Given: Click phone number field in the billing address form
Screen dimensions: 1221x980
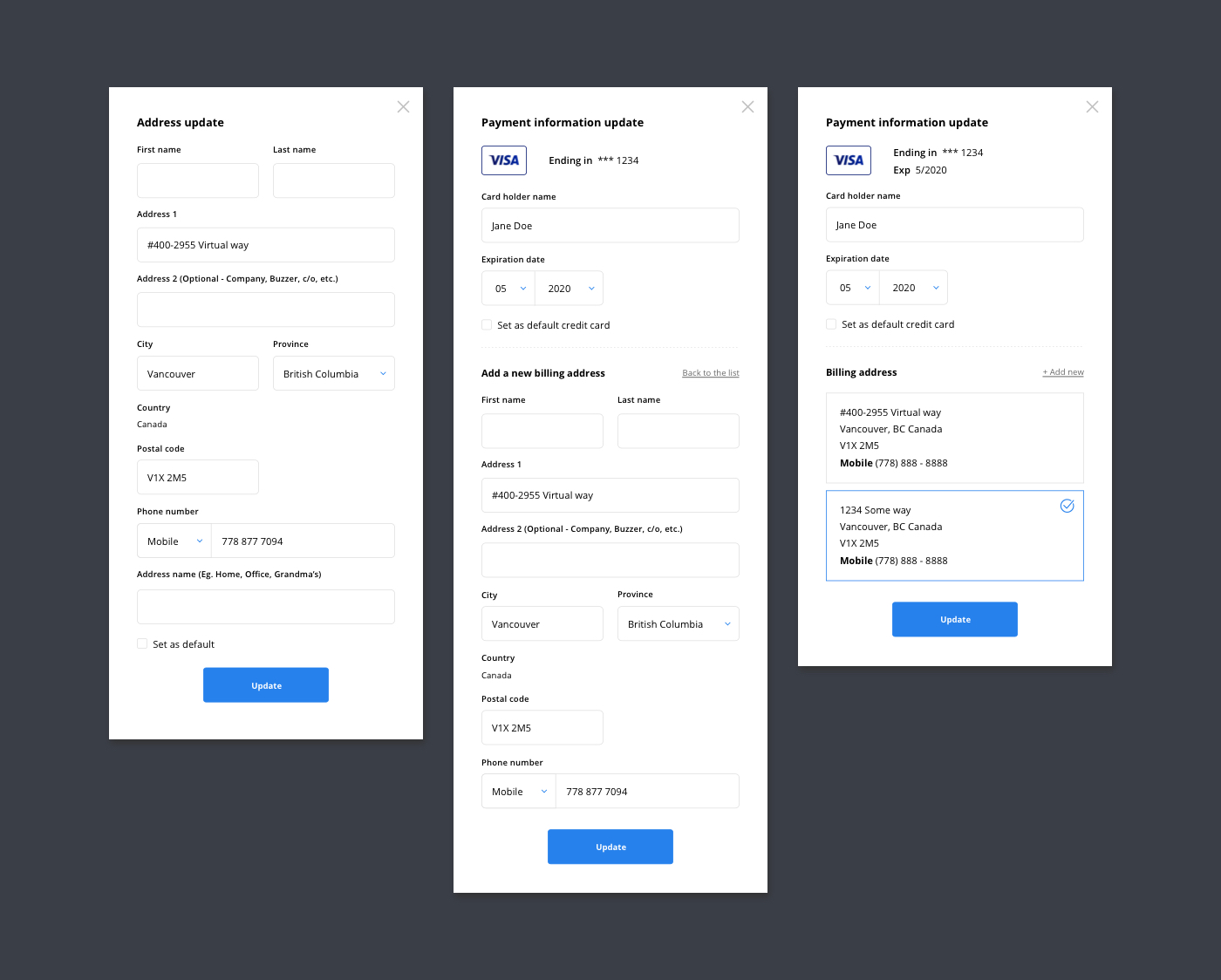Looking at the screenshot, I should [648, 791].
